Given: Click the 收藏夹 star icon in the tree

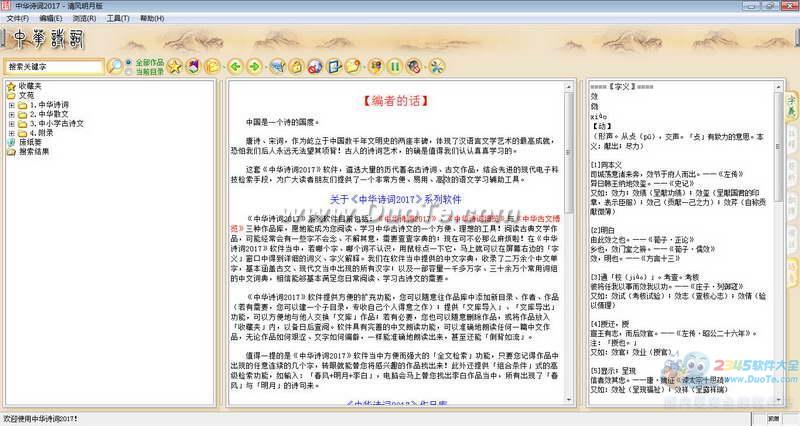Looking at the screenshot, I should point(11,86).
